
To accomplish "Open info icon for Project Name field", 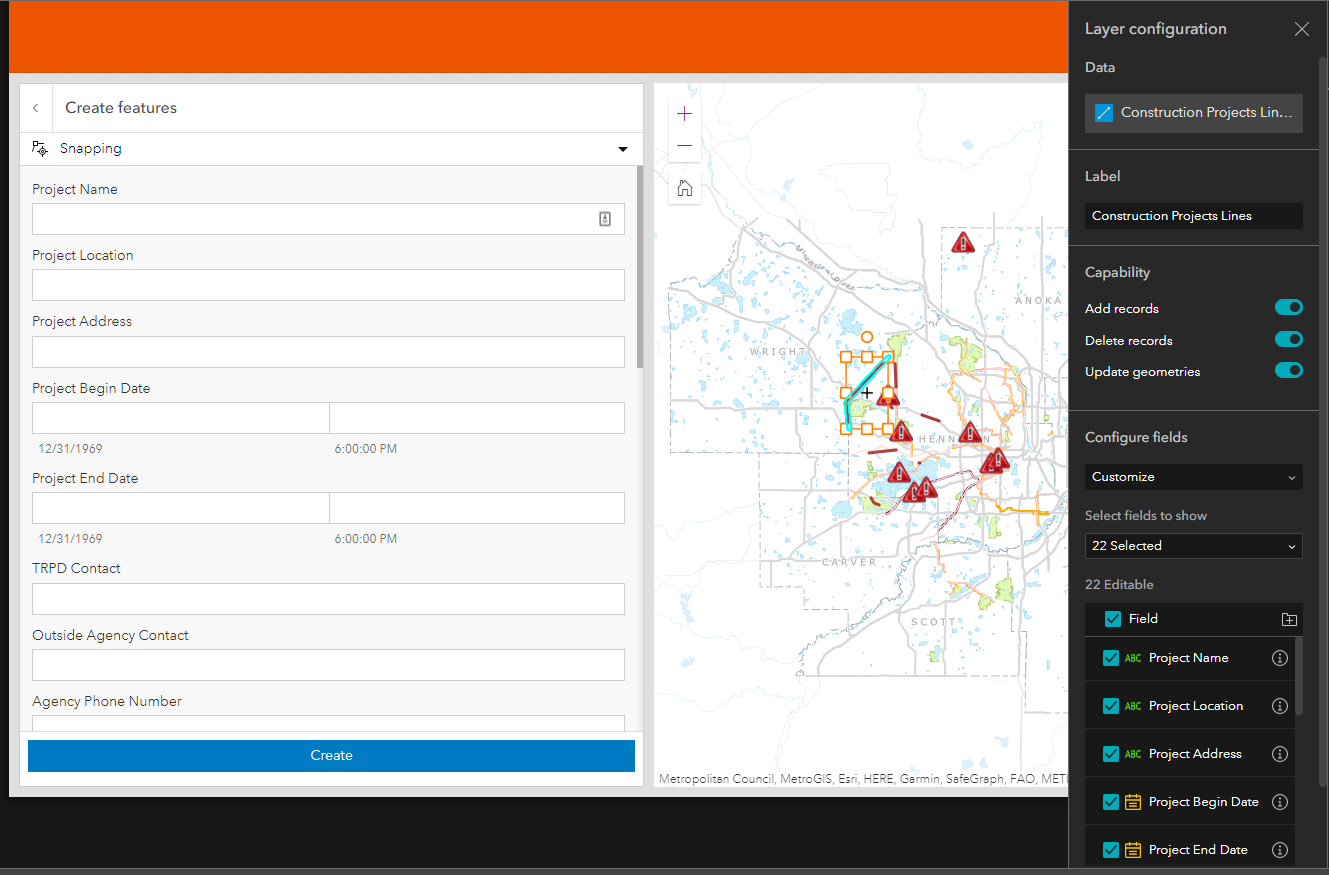I will (x=1279, y=658).
